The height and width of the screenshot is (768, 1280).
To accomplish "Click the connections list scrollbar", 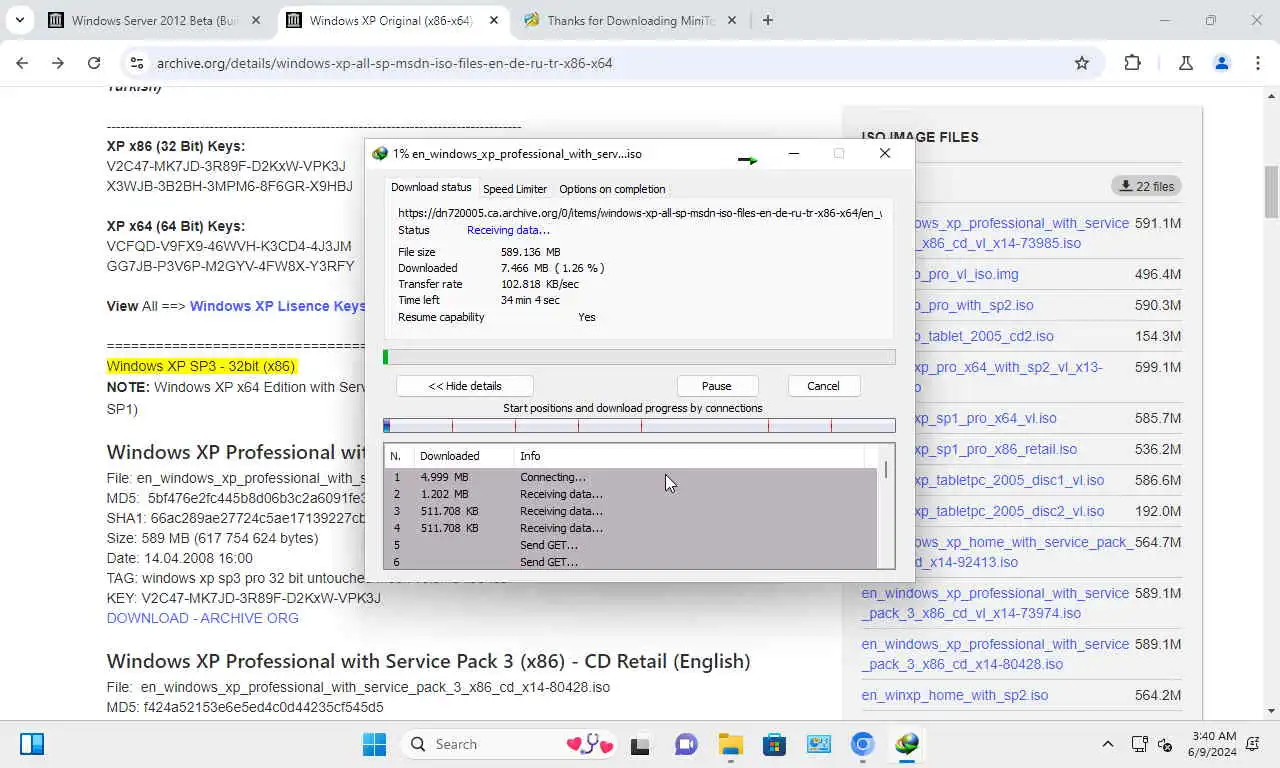I will tap(886, 507).
